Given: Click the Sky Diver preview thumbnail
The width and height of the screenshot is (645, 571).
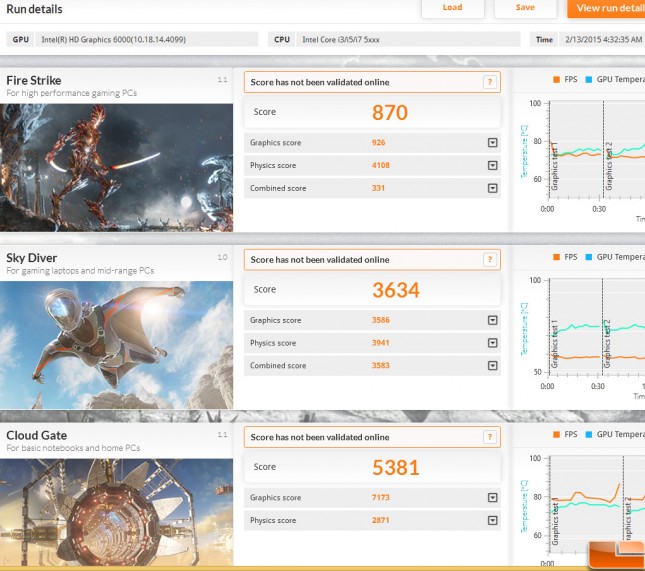Looking at the screenshot, I should 116,345.
